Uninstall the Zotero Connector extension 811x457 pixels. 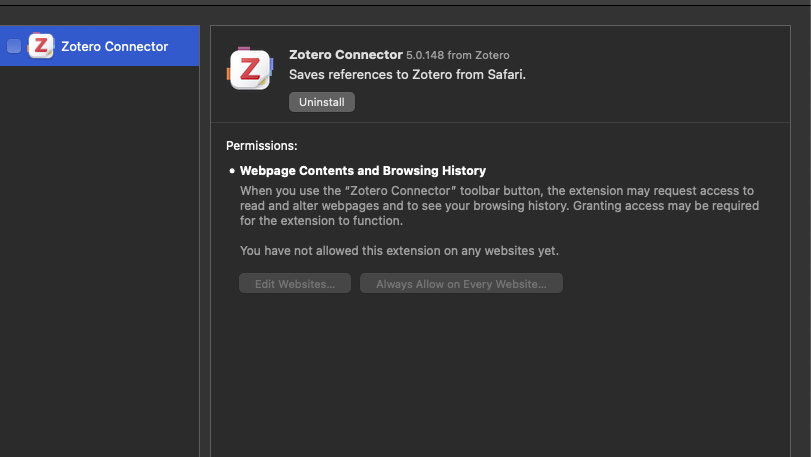(x=322, y=102)
